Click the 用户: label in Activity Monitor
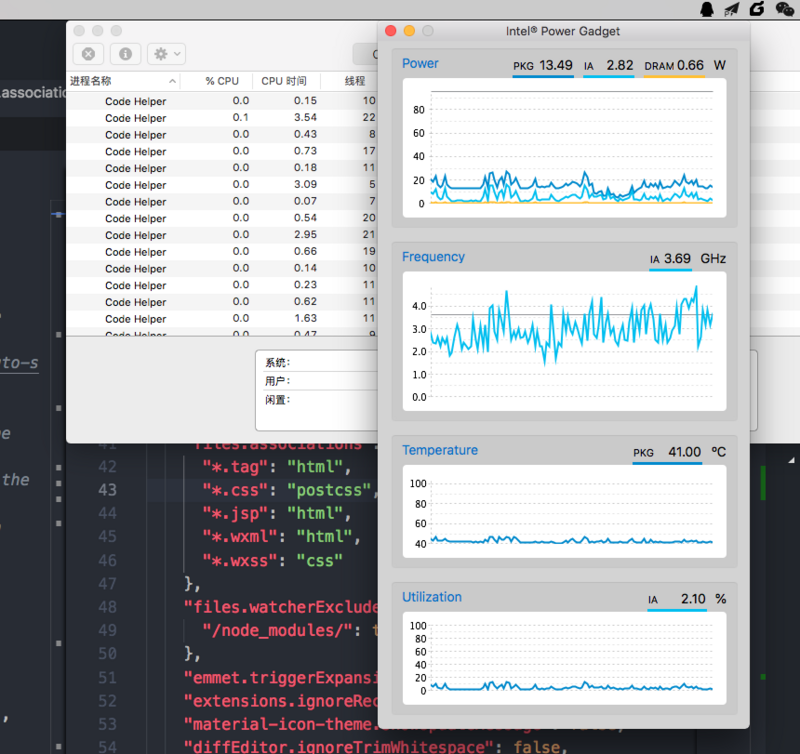The height and width of the screenshot is (754, 800). [x=278, y=381]
